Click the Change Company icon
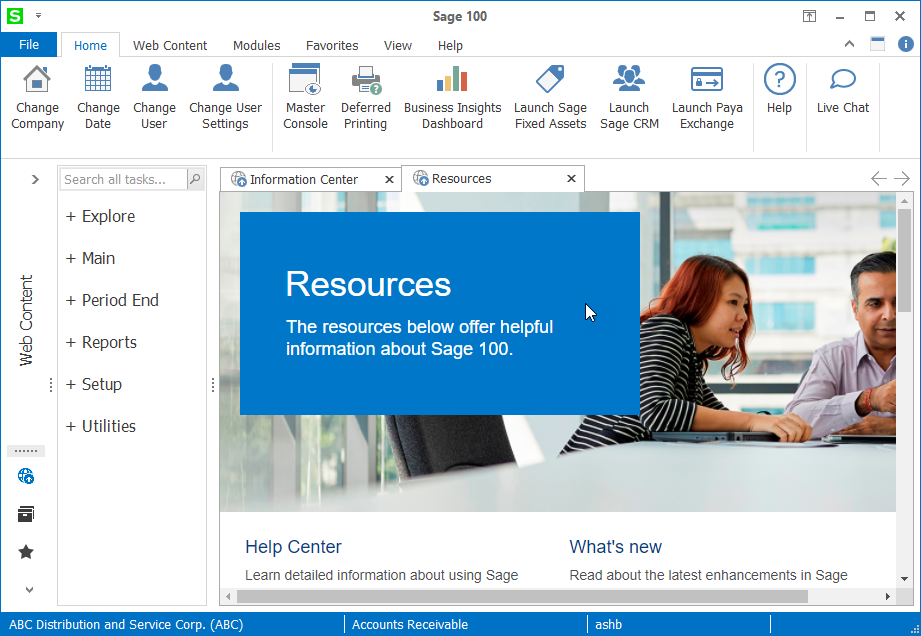This screenshot has height=636, width=921. (37, 80)
